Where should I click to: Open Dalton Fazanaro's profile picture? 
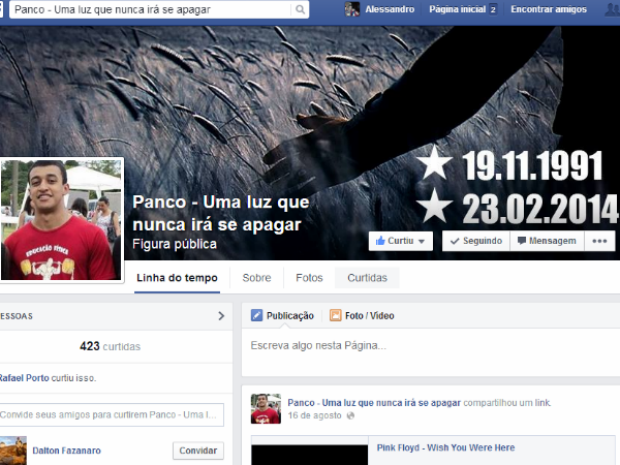click(13, 450)
